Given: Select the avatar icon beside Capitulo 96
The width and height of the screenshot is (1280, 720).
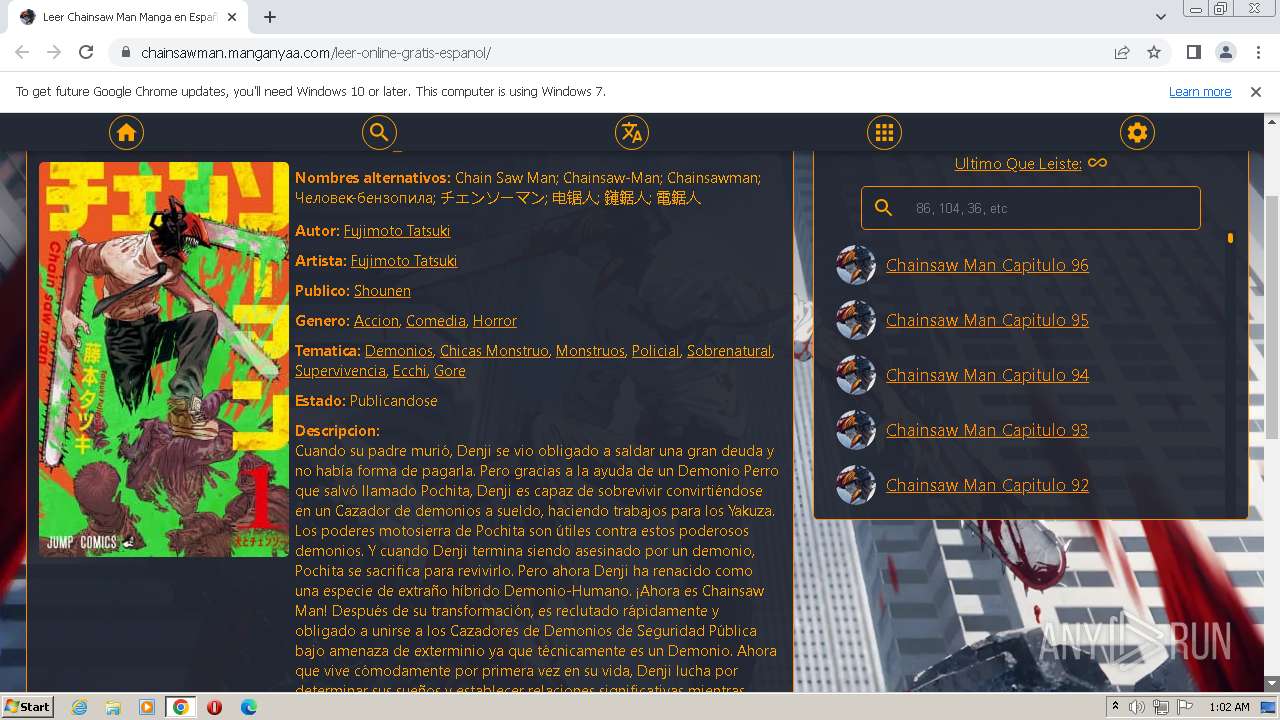Looking at the screenshot, I should point(856,265).
